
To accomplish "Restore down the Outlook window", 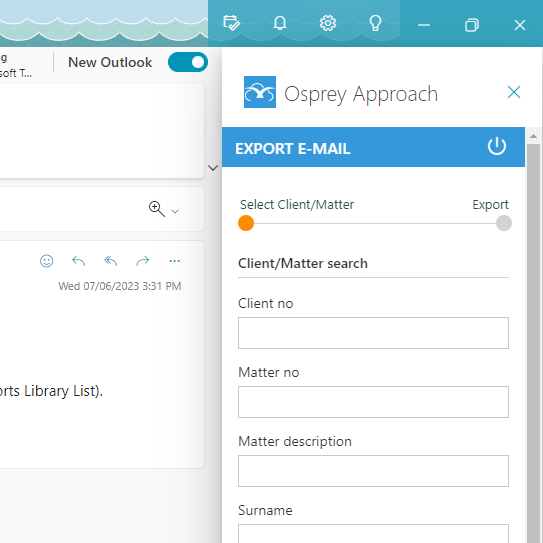I will click(x=472, y=25).
